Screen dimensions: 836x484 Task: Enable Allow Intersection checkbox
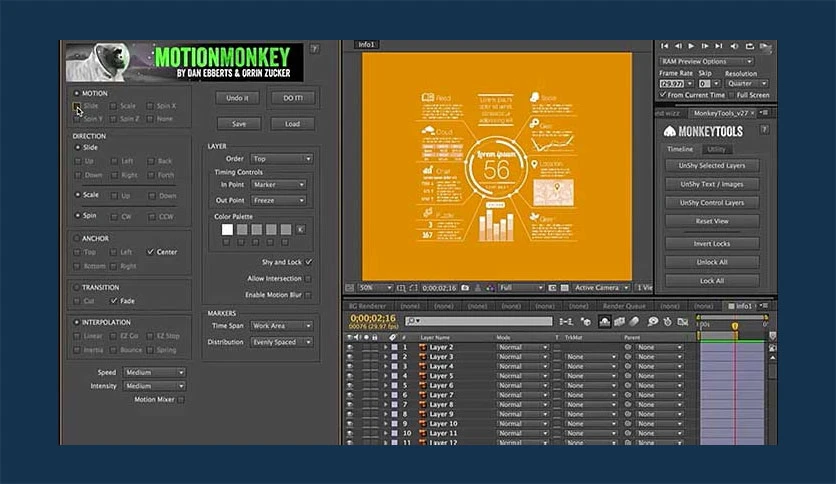tap(309, 279)
